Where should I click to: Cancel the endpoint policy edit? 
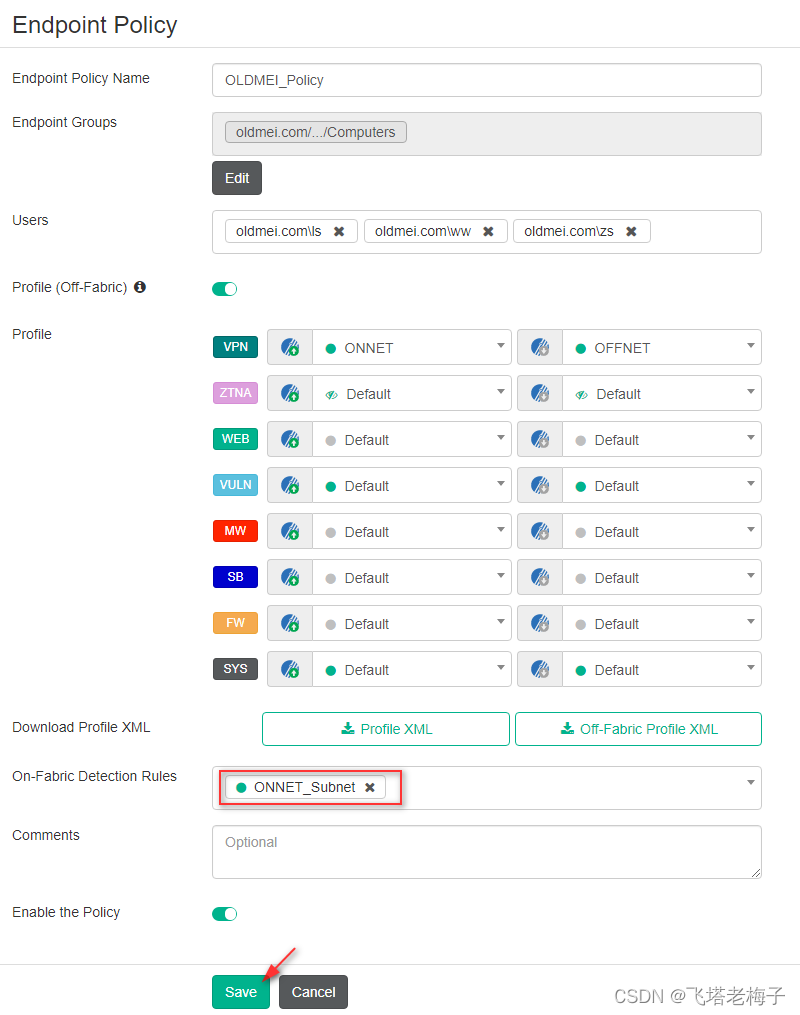[x=313, y=992]
